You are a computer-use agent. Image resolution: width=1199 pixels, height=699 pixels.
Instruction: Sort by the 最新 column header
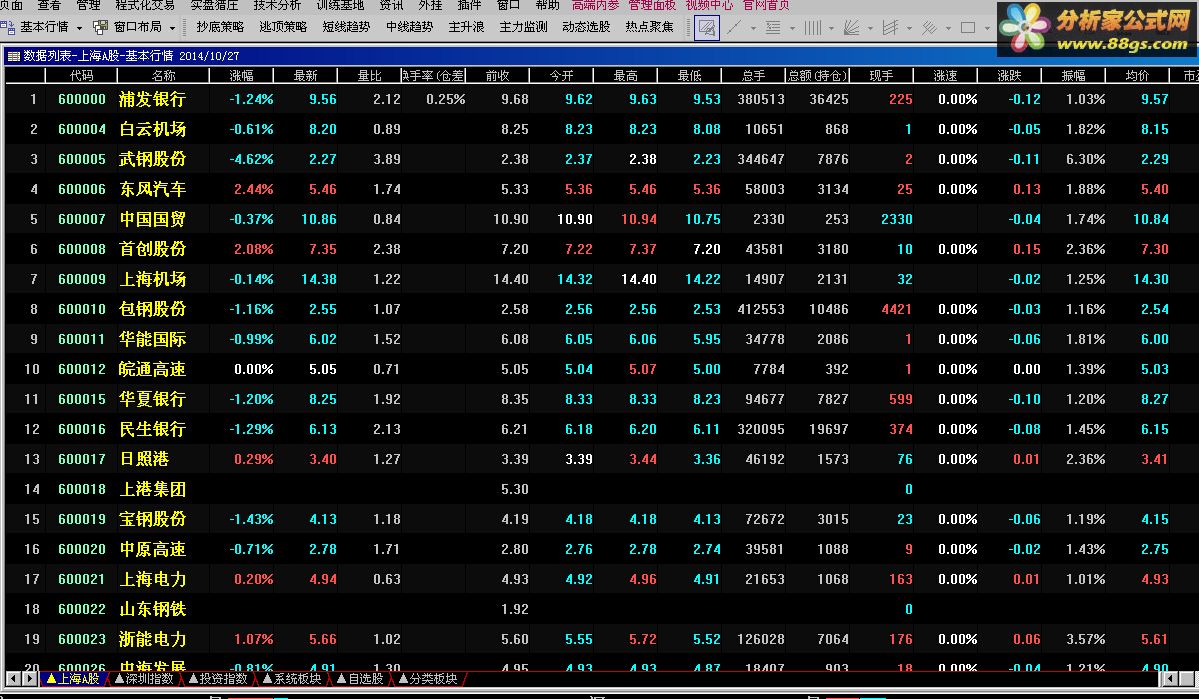[x=305, y=76]
